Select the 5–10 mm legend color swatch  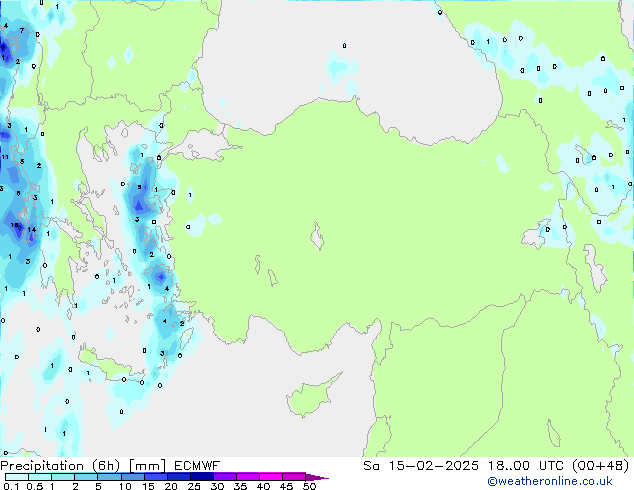pyautogui.click(x=110, y=477)
